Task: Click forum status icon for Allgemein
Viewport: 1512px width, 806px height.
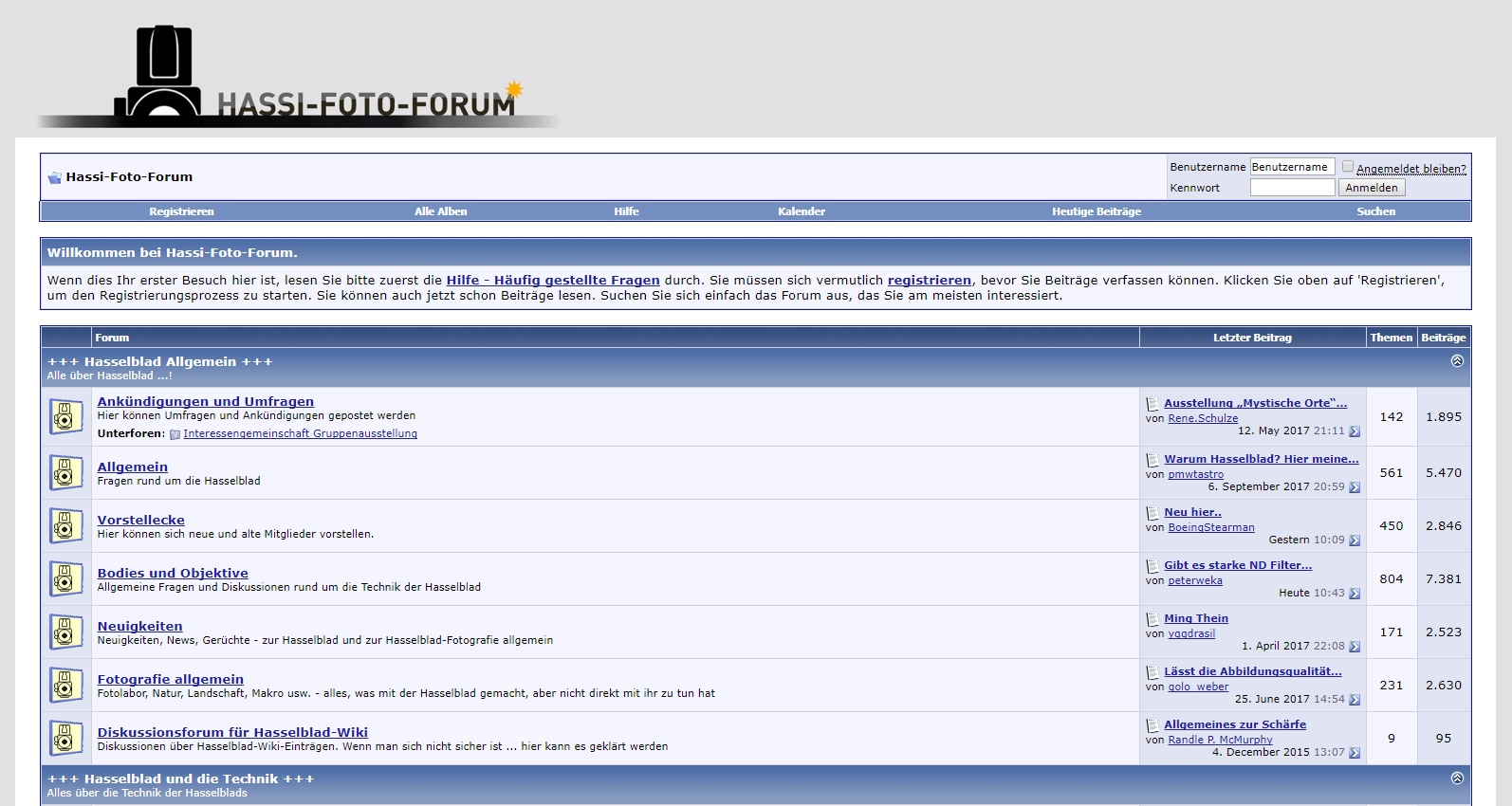Action: click(65, 472)
